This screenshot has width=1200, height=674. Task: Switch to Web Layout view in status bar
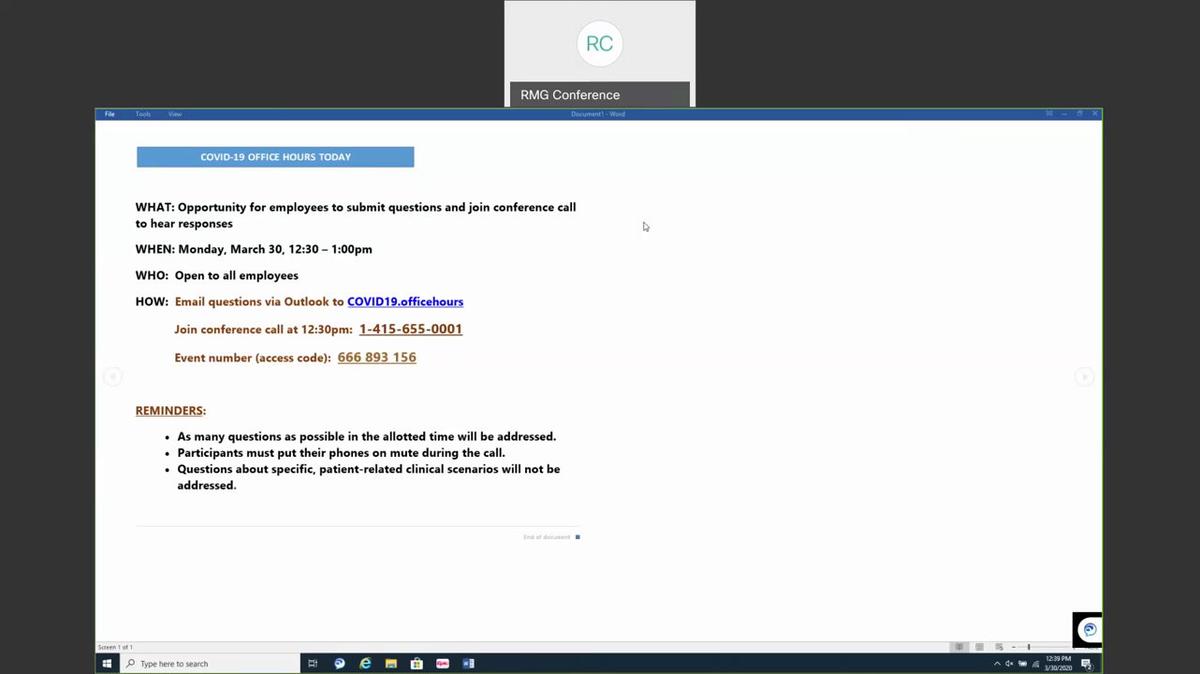(999, 647)
